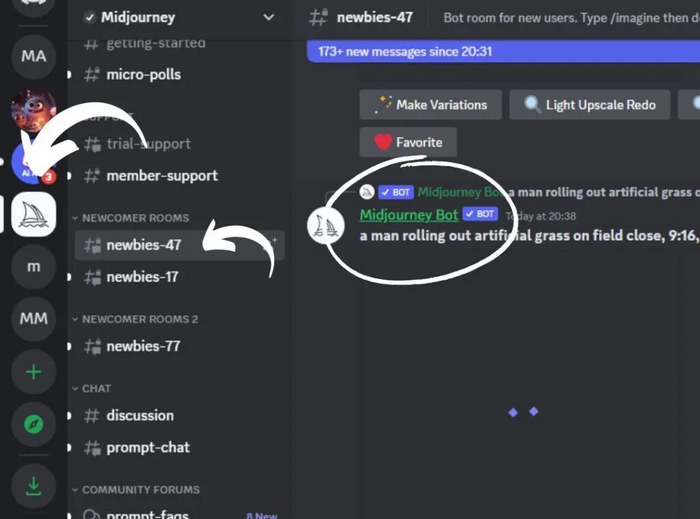Click the Make Variations button

pyautogui.click(x=430, y=105)
